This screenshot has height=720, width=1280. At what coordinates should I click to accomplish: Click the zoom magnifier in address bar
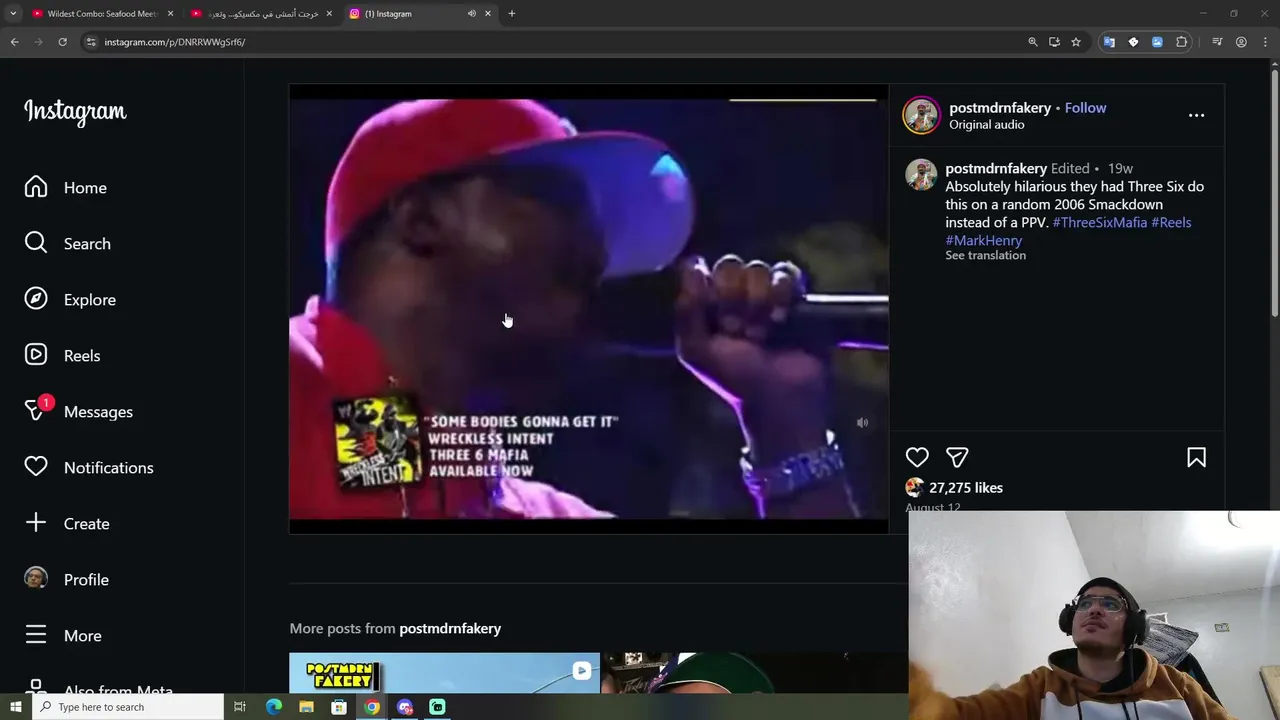tap(1033, 42)
